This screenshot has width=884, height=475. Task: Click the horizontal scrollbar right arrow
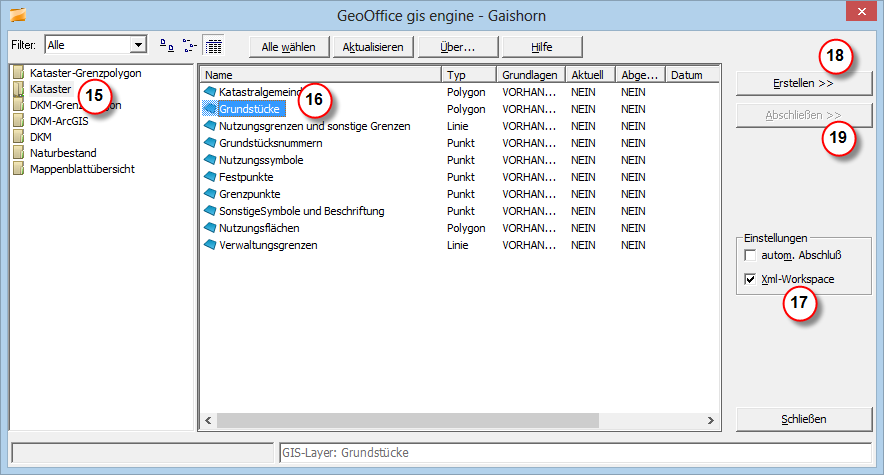point(710,420)
